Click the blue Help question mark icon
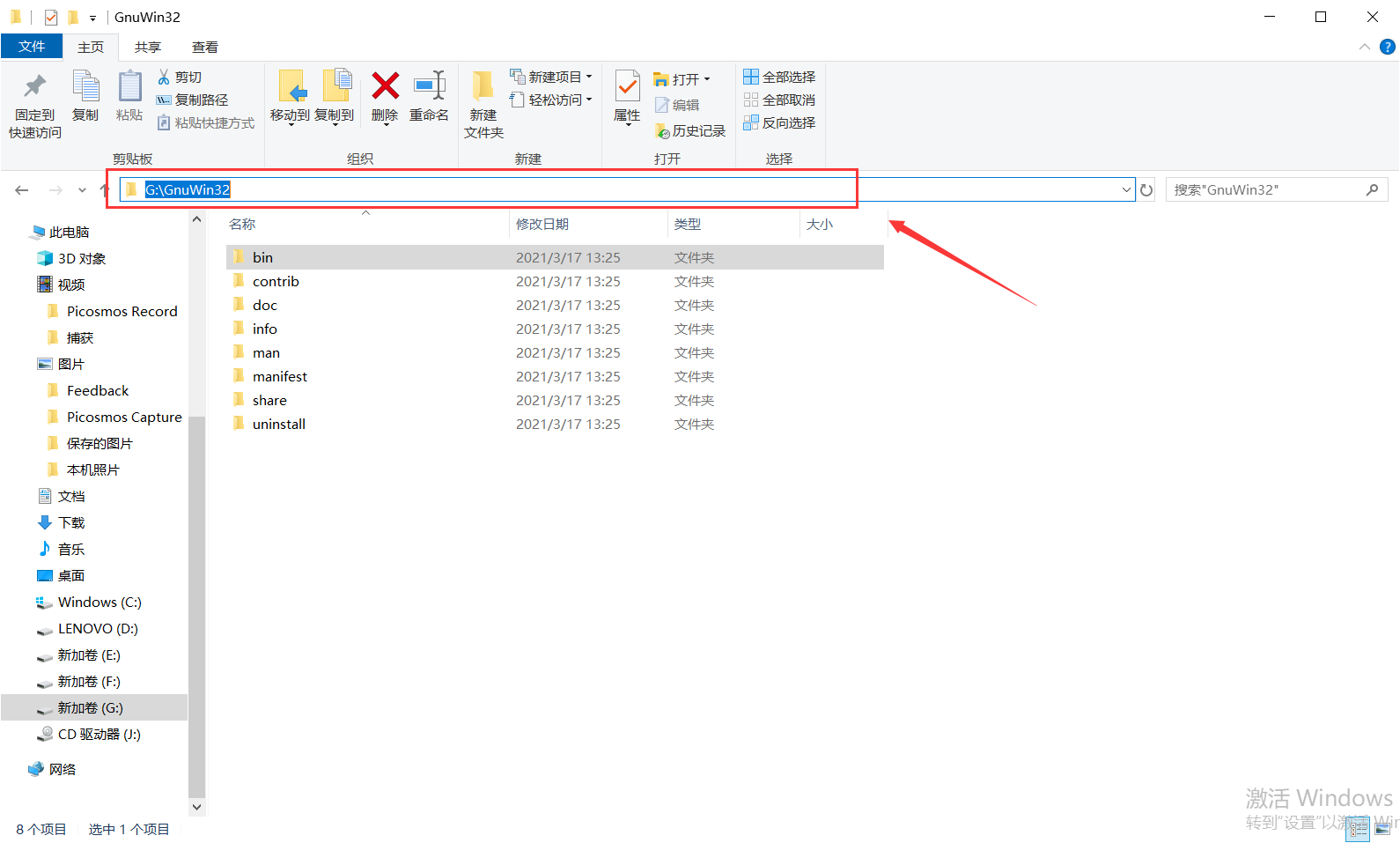 click(1388, 47)
